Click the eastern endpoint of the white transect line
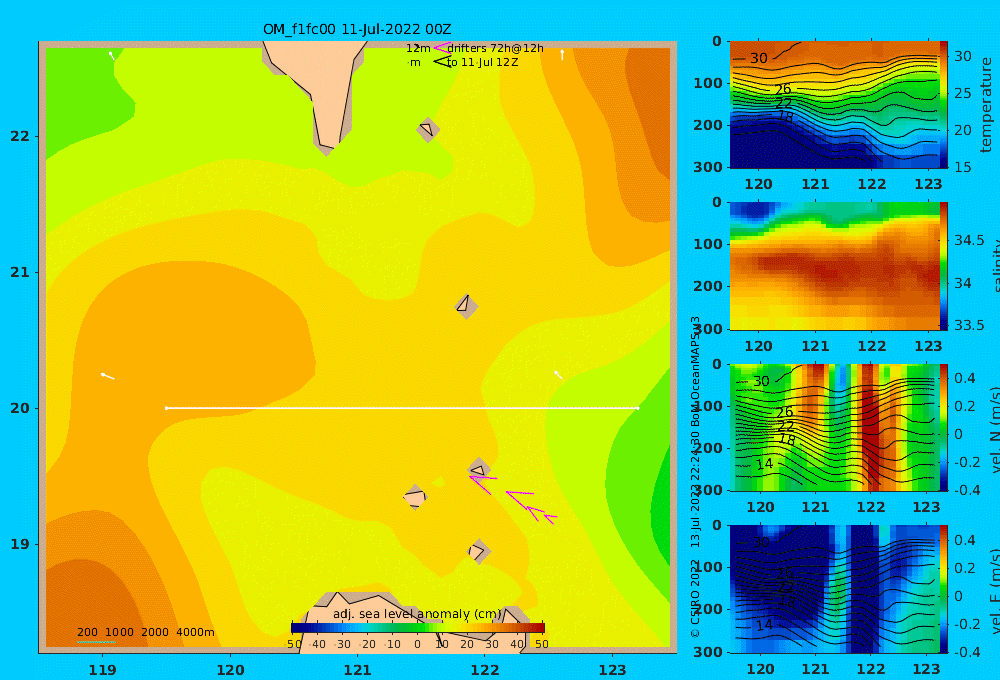The width and height of the screenshot is (1000, 680). [637, 408]
